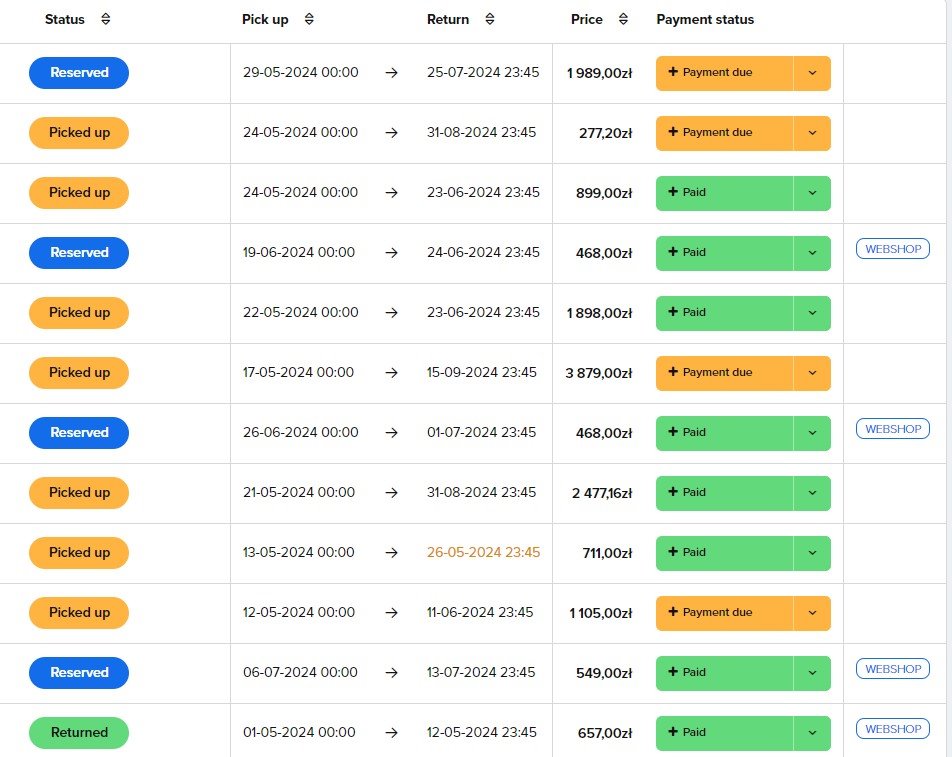Click the plus icon on the 657,00zł Paid button
The width and height of the screenshot is (952, 757).
pyautogui.click(x=673, y=732)
